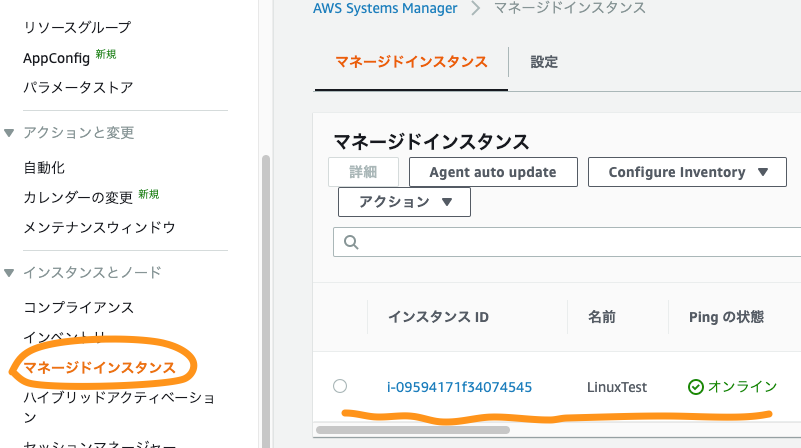
Task: Open the Configure Inventory dropdown
Action: (x=687, y=172)
